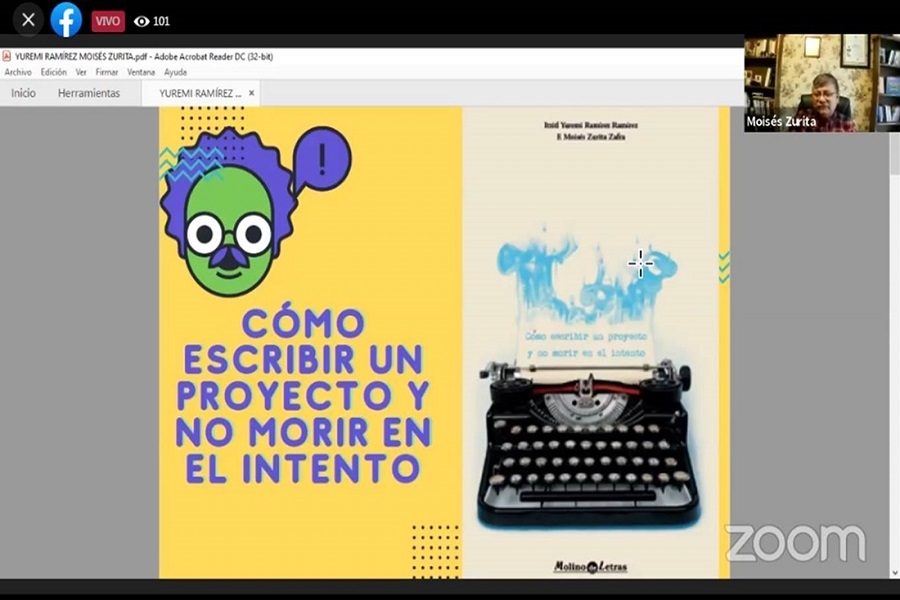Open the Ayuda menu

point(175,72)
